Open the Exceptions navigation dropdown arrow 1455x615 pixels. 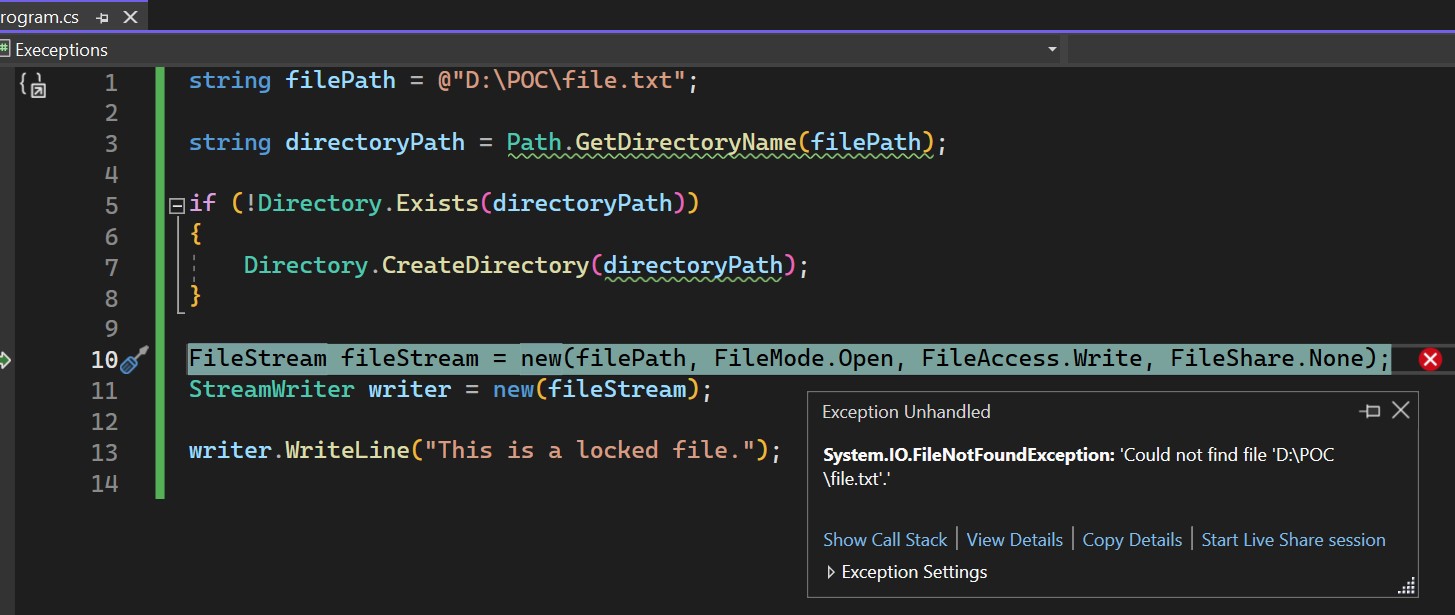point(1051,49)
